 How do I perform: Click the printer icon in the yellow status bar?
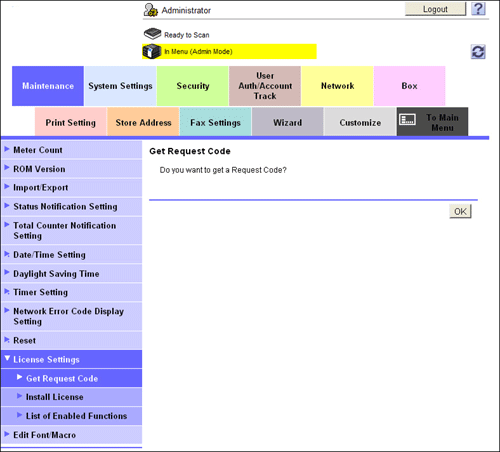coord(152,51)
